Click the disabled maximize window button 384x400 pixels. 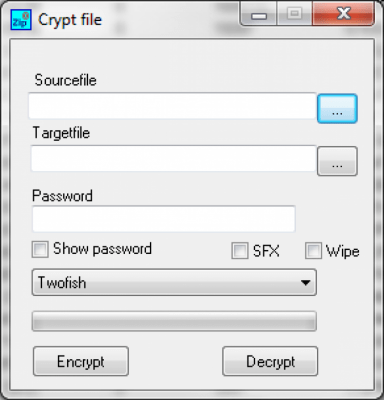295,14
